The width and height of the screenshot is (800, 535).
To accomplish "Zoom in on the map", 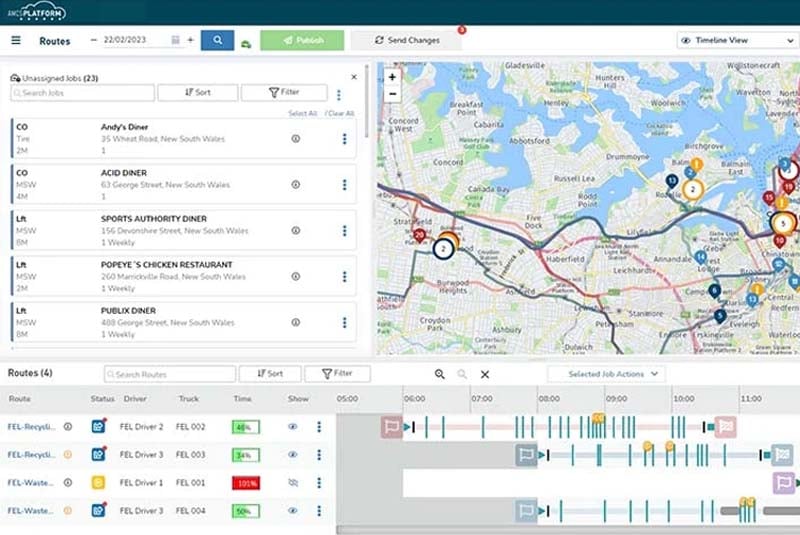I will (393, 77).
